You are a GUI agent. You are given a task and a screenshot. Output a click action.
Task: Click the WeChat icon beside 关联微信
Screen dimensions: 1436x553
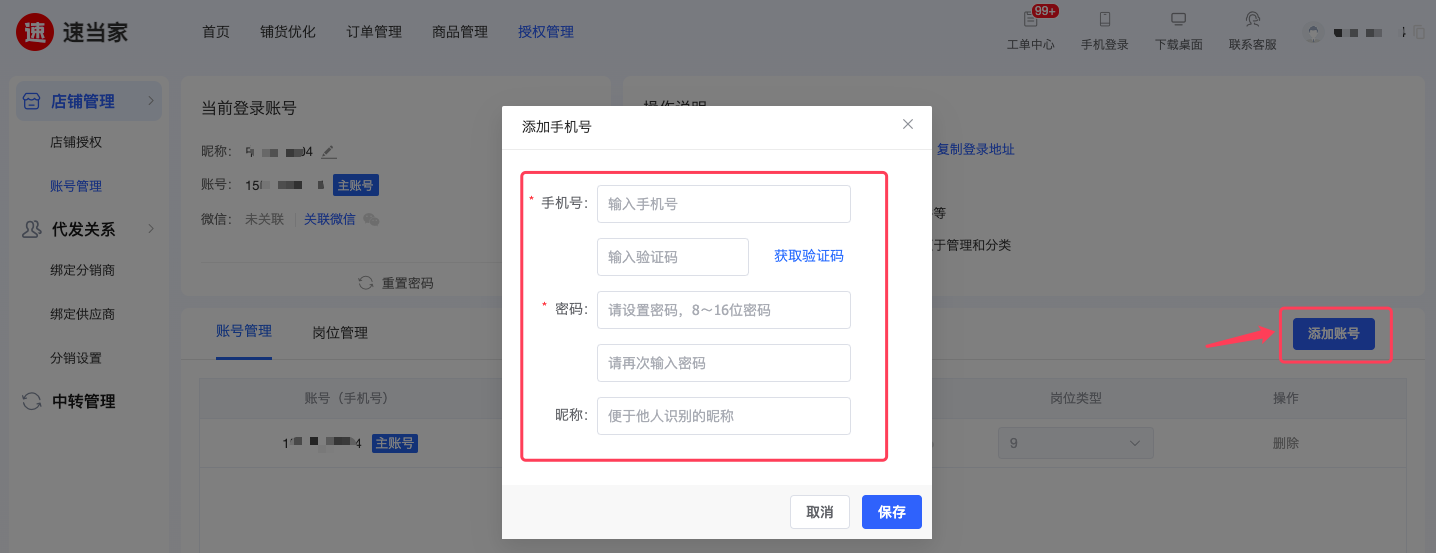point(371,220)
